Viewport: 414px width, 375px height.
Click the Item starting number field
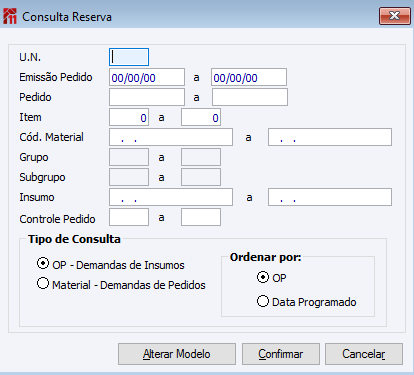(129, 117)
